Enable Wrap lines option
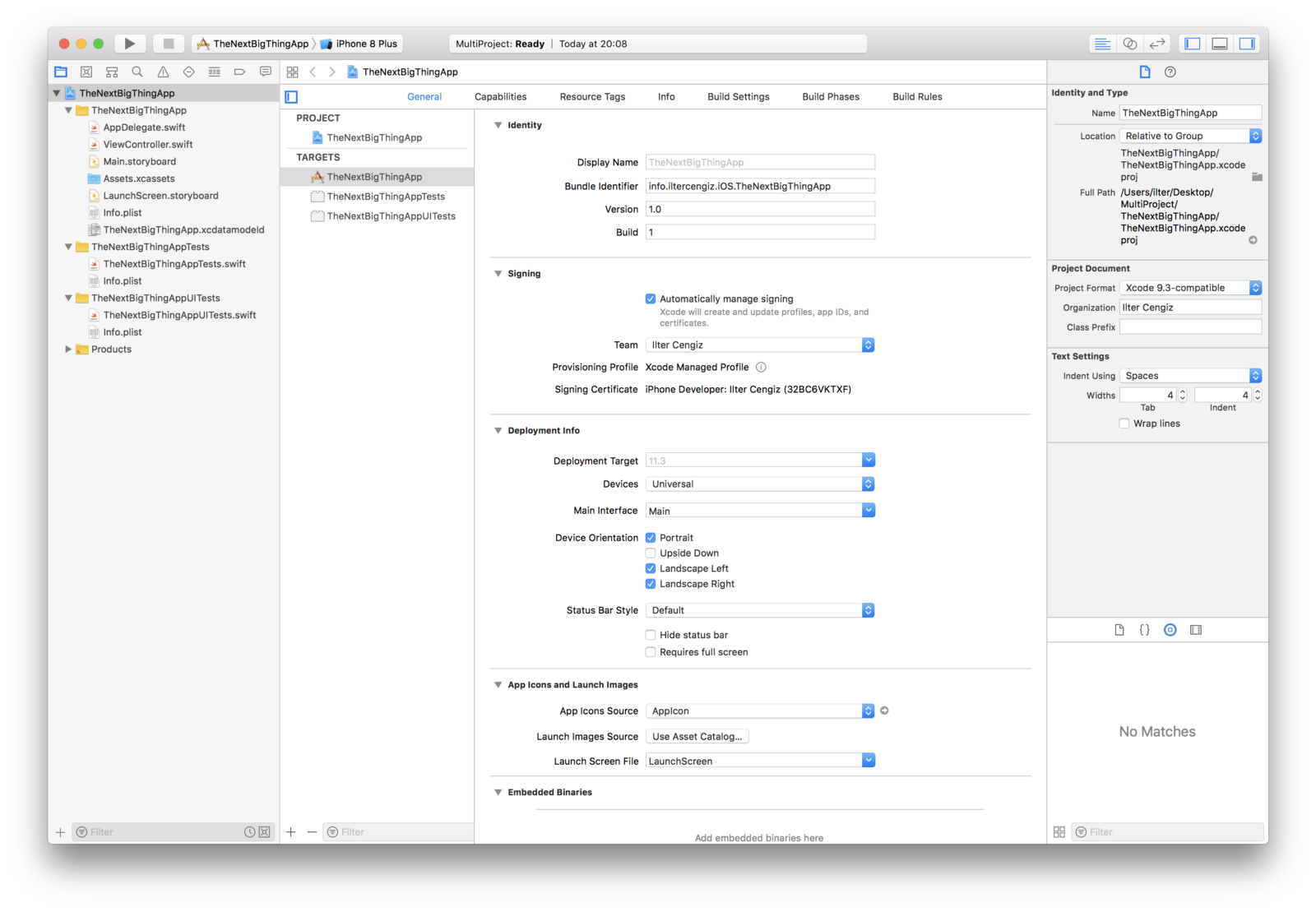This screenshot has height=912, width=1316. (x=1124, y=424)
